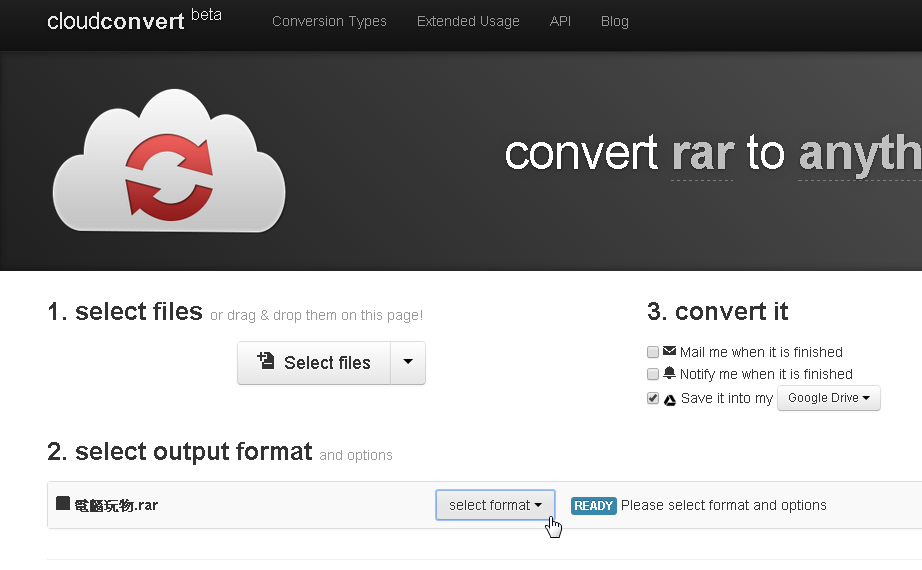
Task: Click the envelope mail icon
Action: 669,351
